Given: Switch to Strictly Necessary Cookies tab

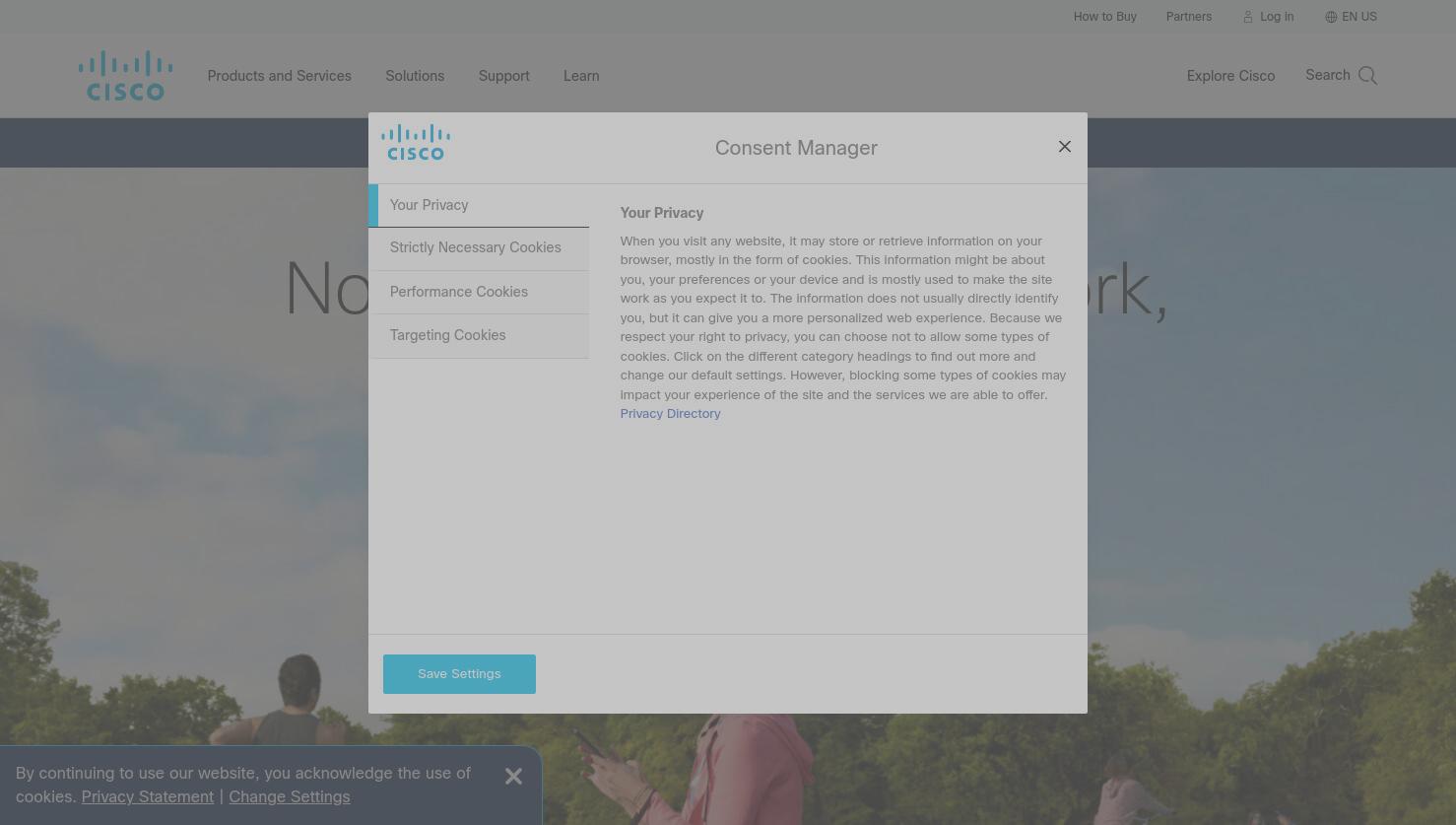Looking at the screenshot, I should [479, 248].
